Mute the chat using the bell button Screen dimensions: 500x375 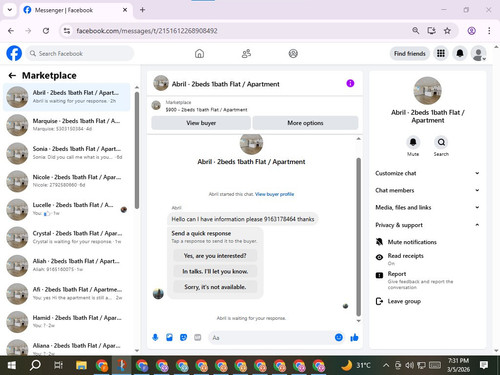[x=413, y=142]
